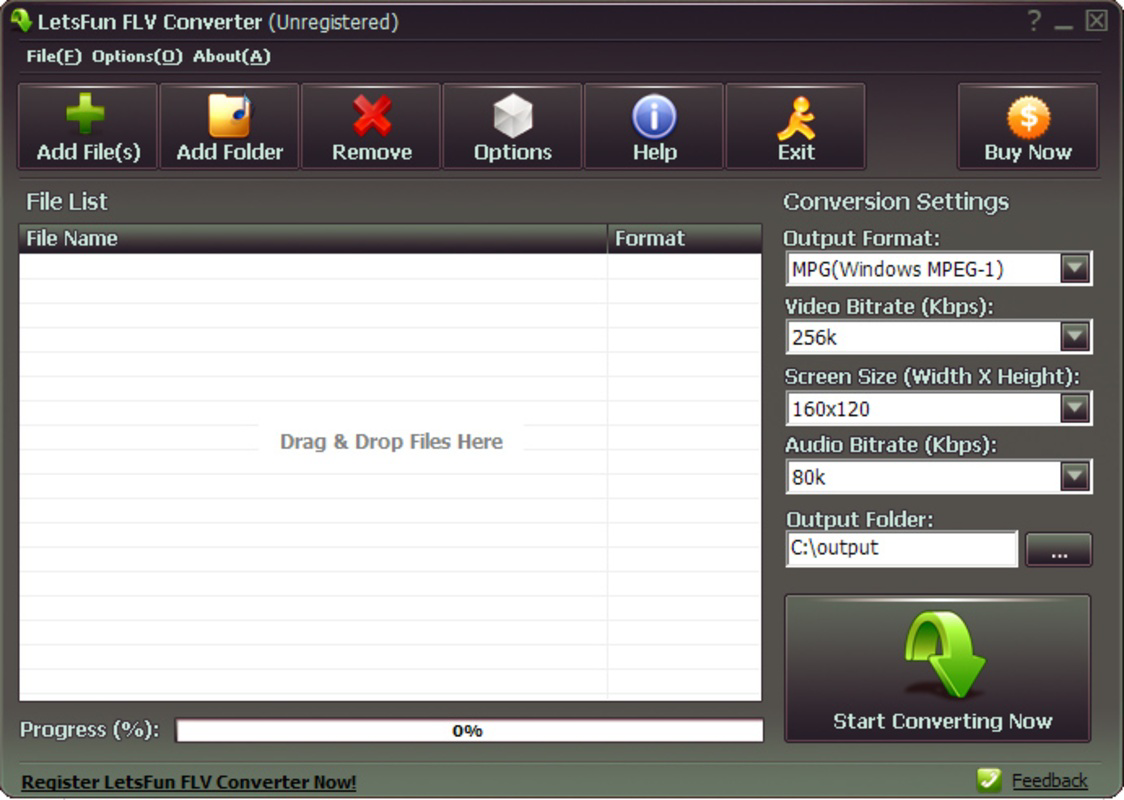This screenshot has width=1124, height=800.
Task: Click the progress bar showing 0%
Action: pos(470,730)
